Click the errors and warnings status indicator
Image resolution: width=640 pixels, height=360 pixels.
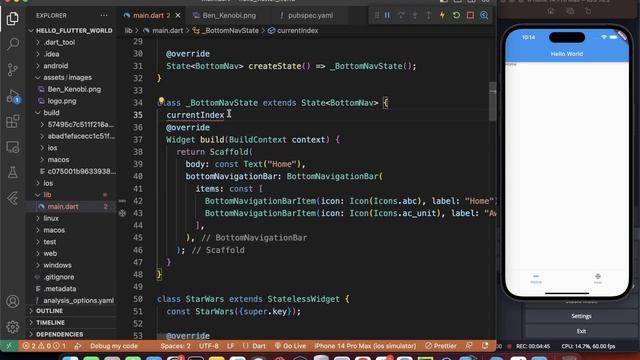click(44, 346)
